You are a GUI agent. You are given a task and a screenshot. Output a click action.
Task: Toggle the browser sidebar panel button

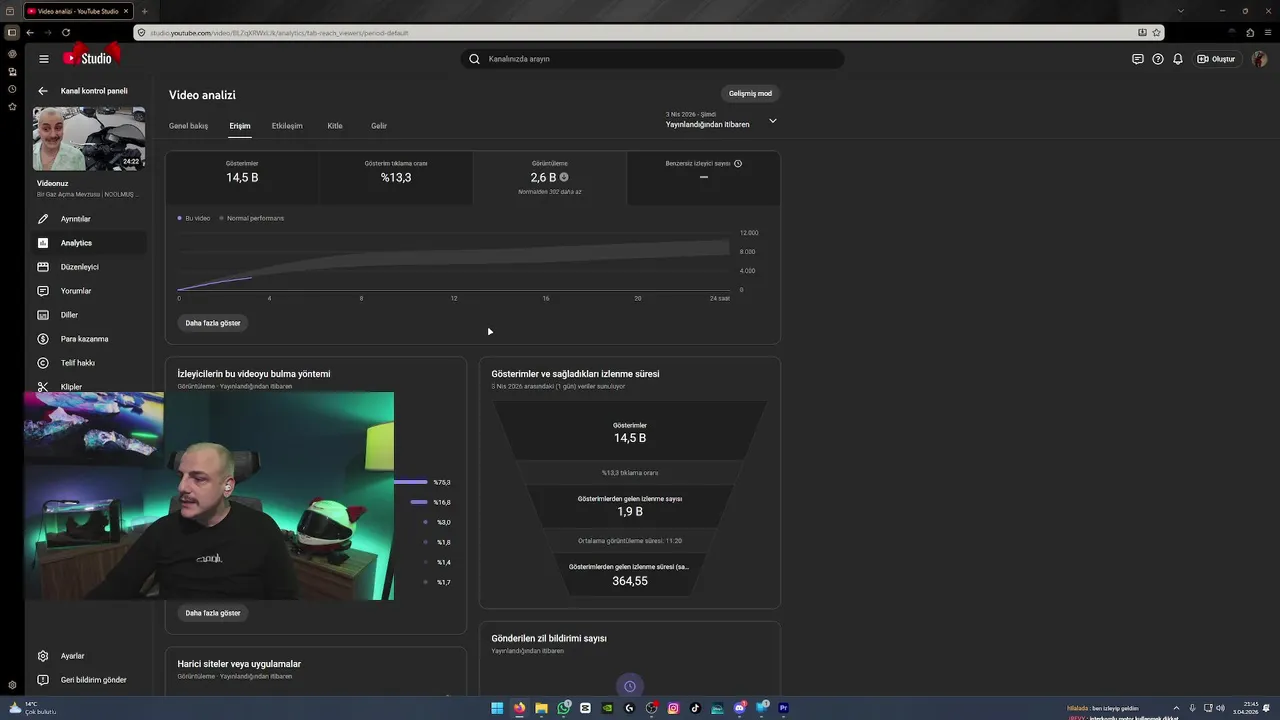point(12,32)
